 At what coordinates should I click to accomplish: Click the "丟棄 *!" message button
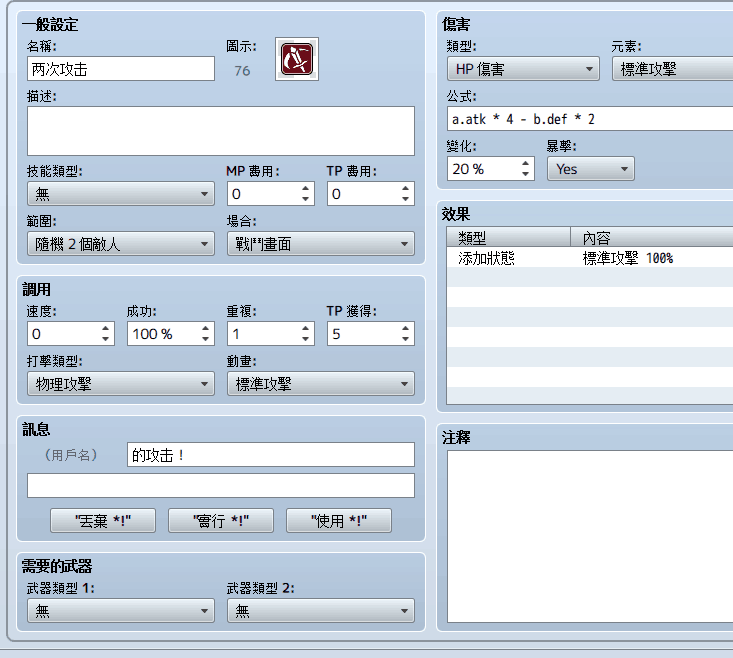(x=103, y=521)
